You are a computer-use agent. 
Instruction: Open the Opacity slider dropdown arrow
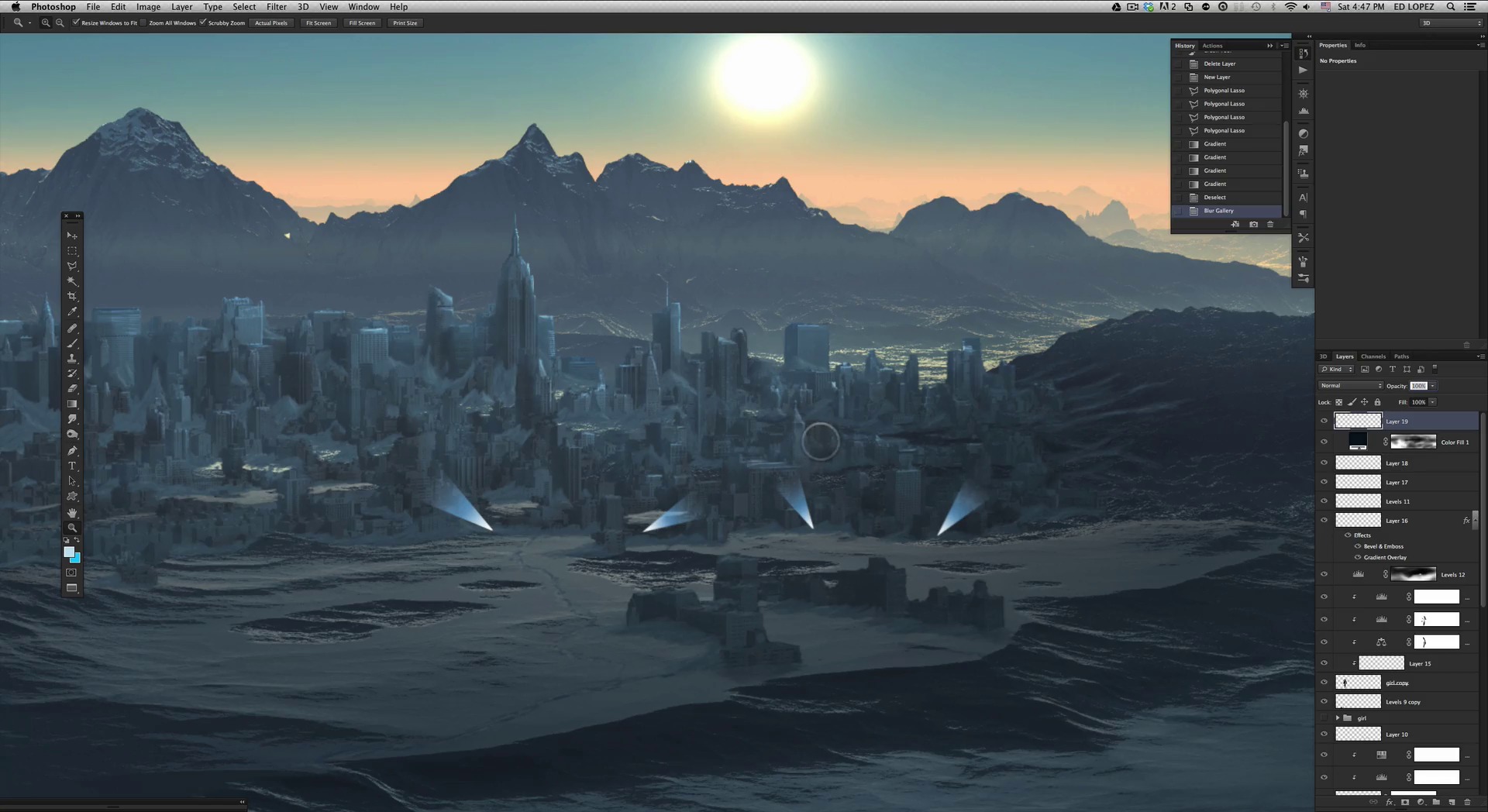coord(1432,386)
